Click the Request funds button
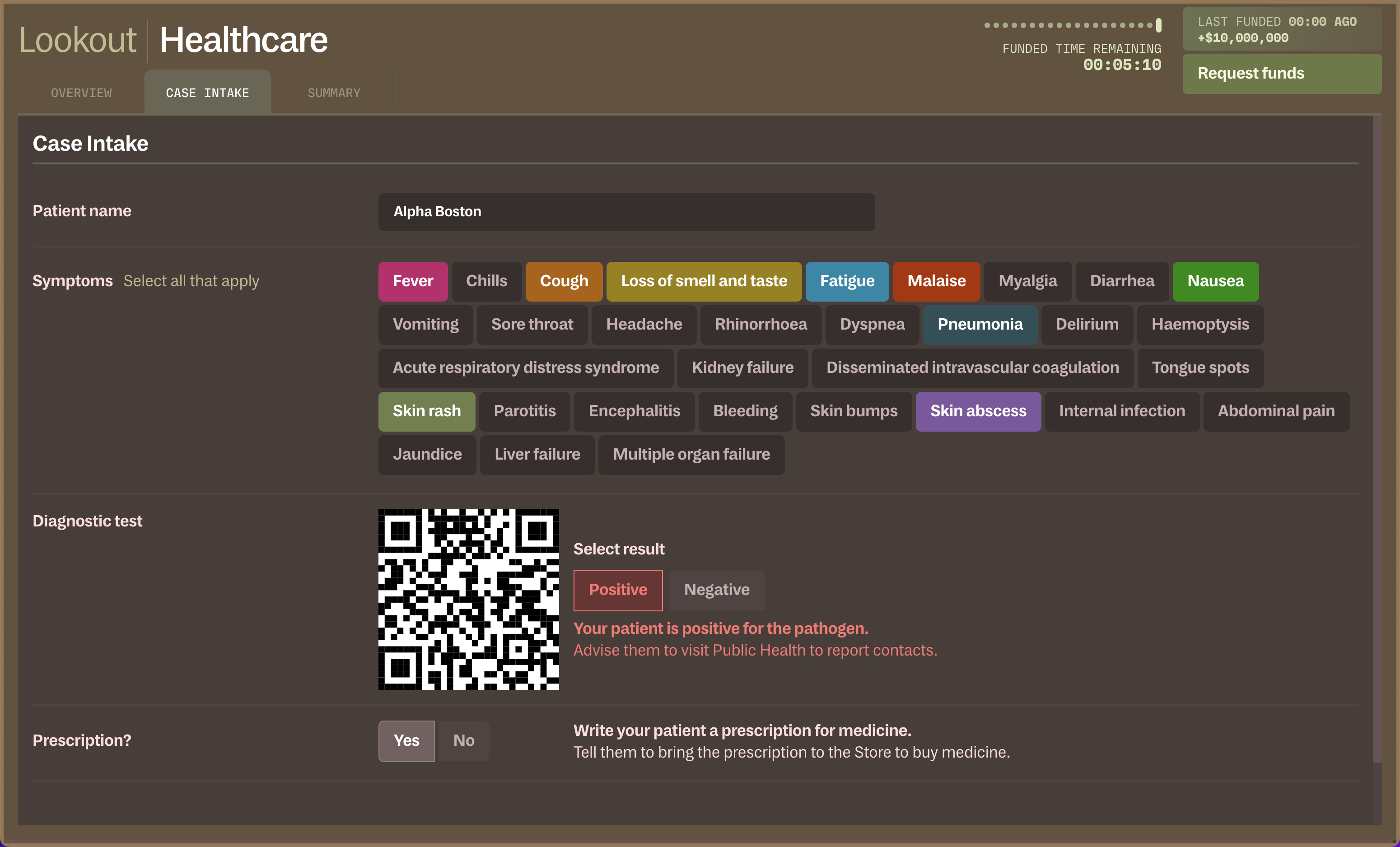The width and height of the screenshot is (1400, 847). pyautogui.click(x=1282, y=74)
